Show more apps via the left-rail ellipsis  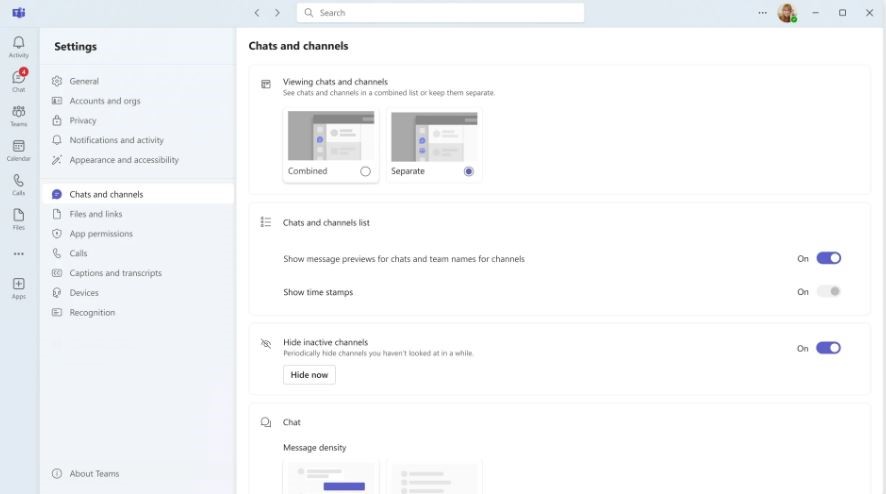point(19,254)
